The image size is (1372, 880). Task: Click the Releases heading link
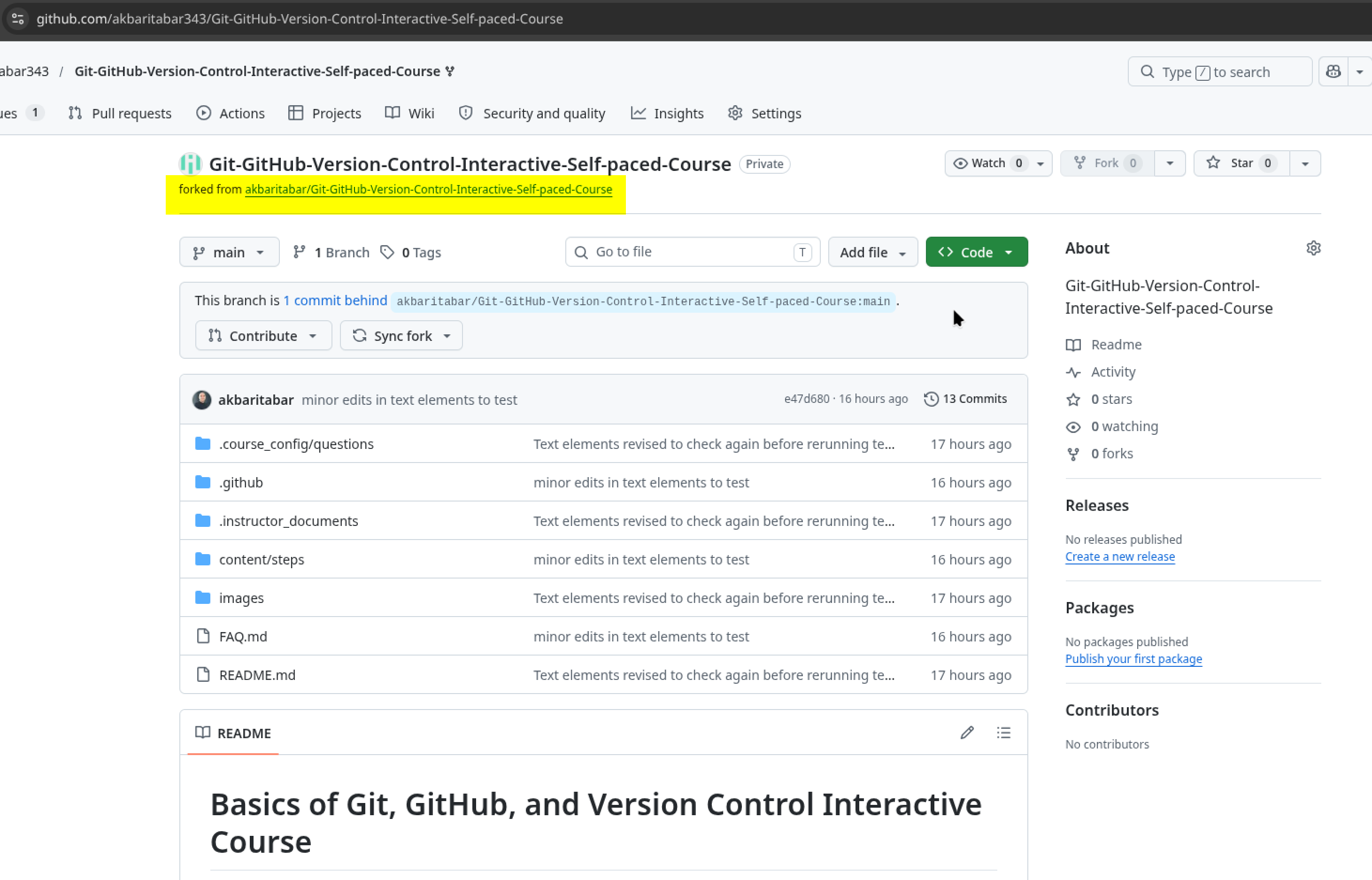(x=1097, y=505)
